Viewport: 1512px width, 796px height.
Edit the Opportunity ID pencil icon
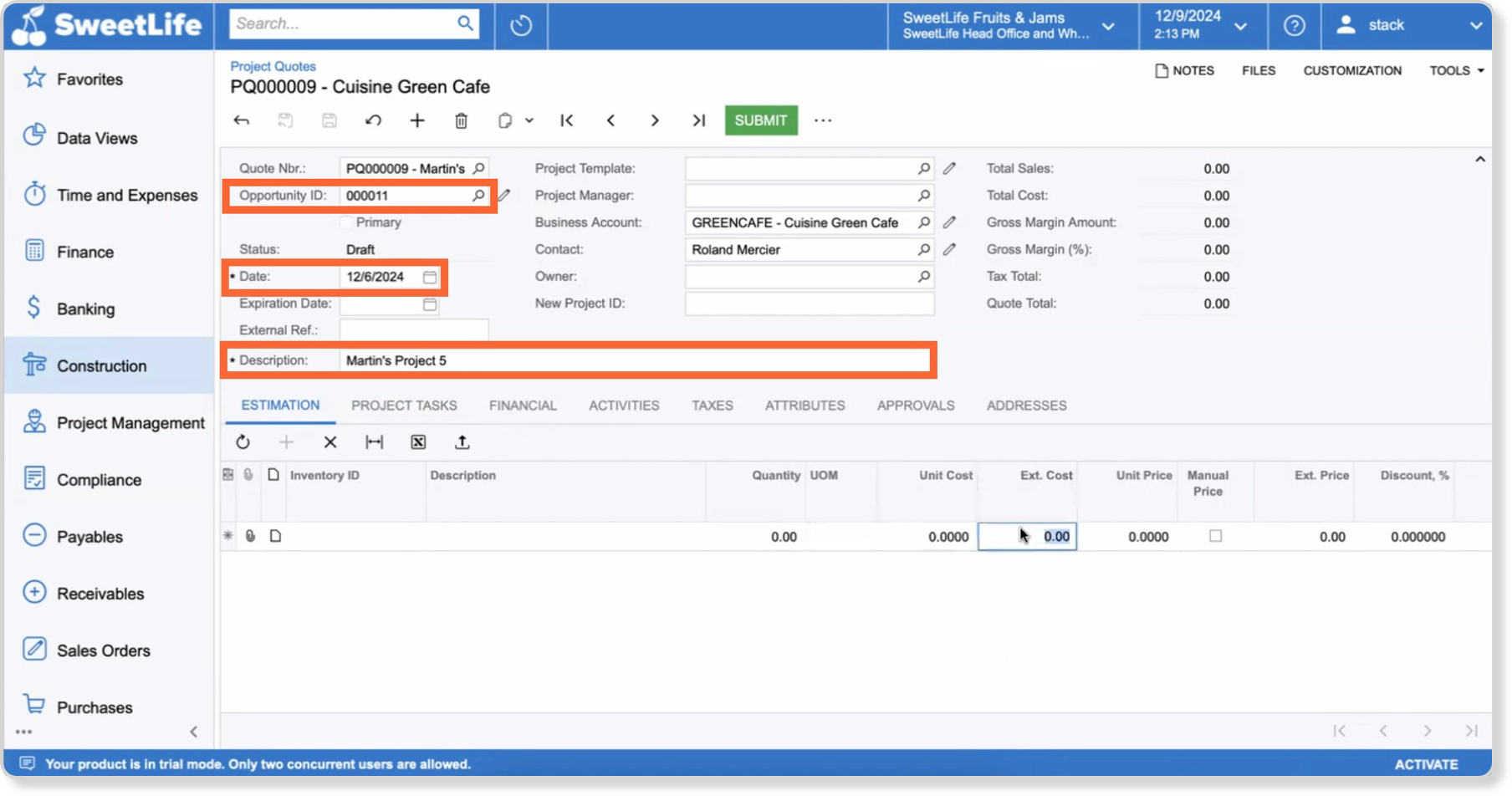point(504,196)
